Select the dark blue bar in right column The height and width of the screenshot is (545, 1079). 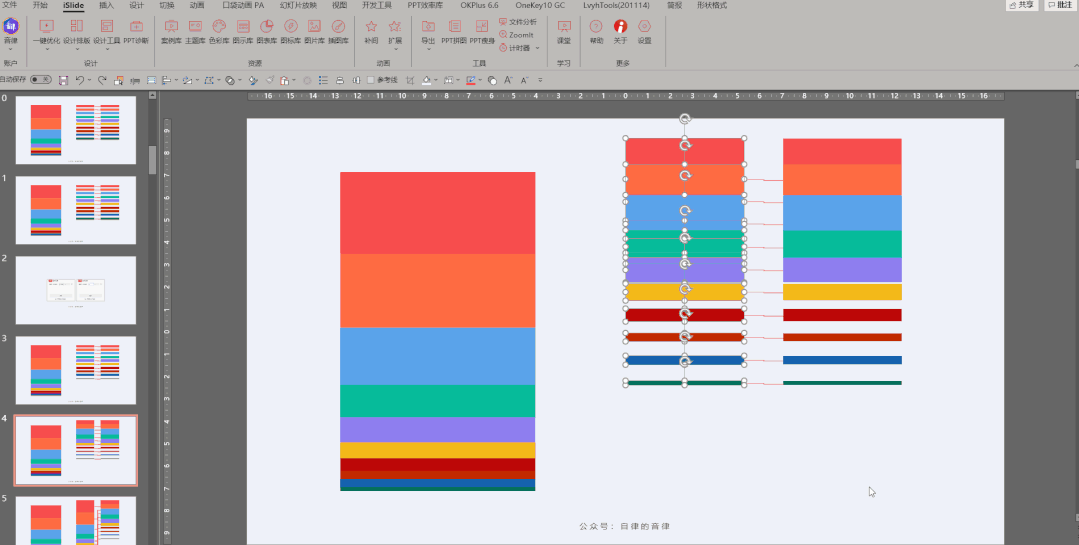pyautogui.click(x=842, y=360)
